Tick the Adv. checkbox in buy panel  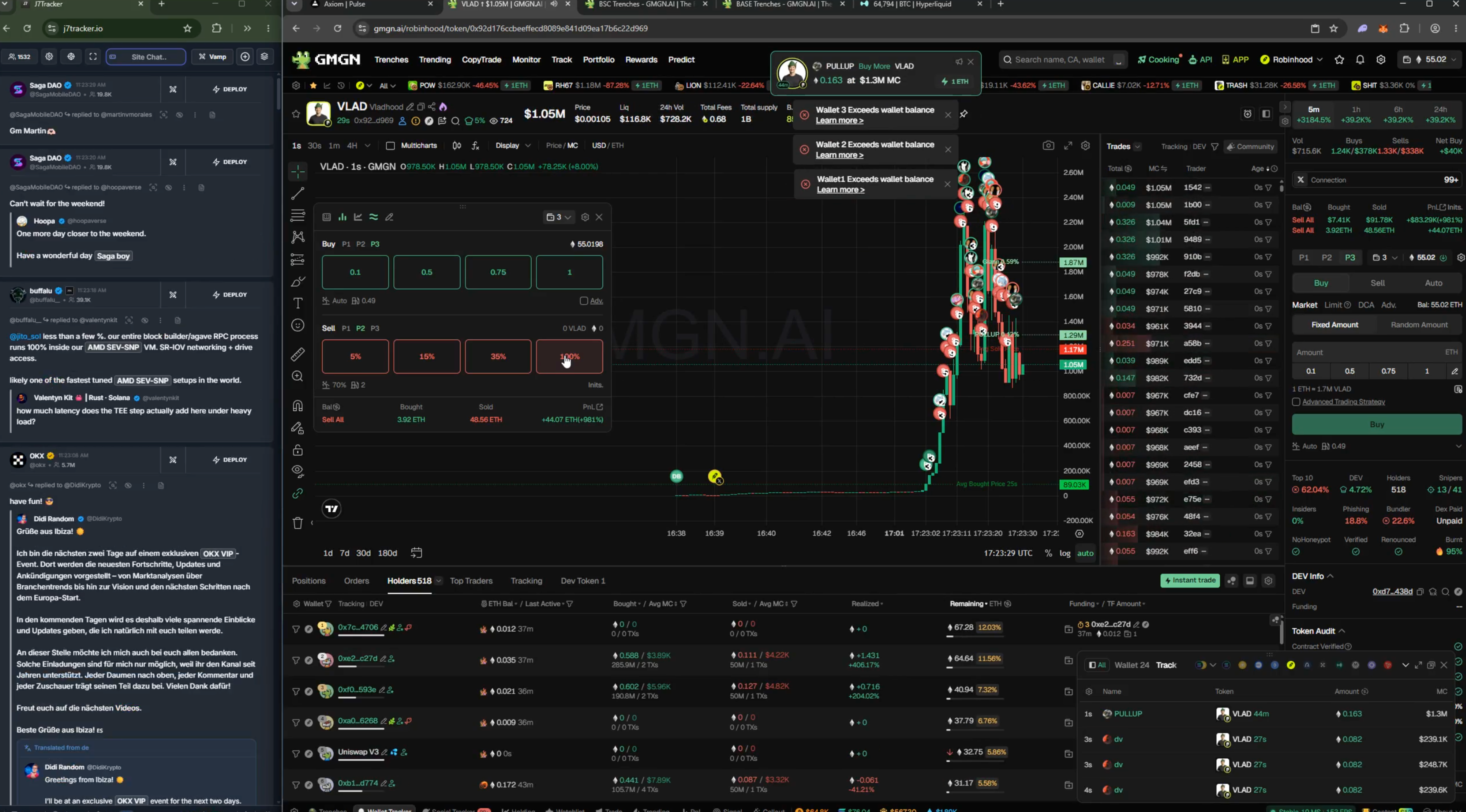(583, 301)
